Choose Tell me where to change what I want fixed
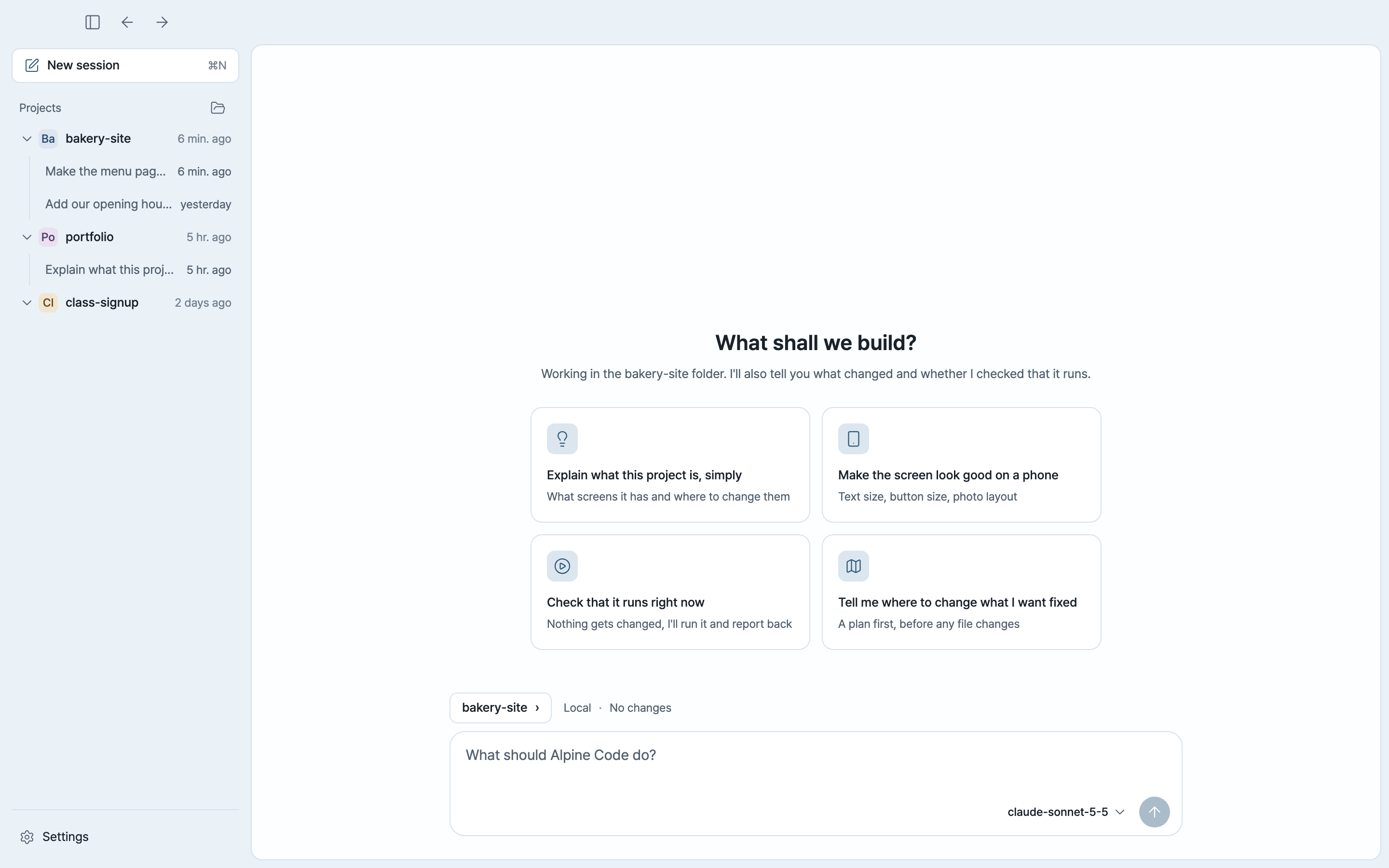1389x868 pixels. click(961, 593)
